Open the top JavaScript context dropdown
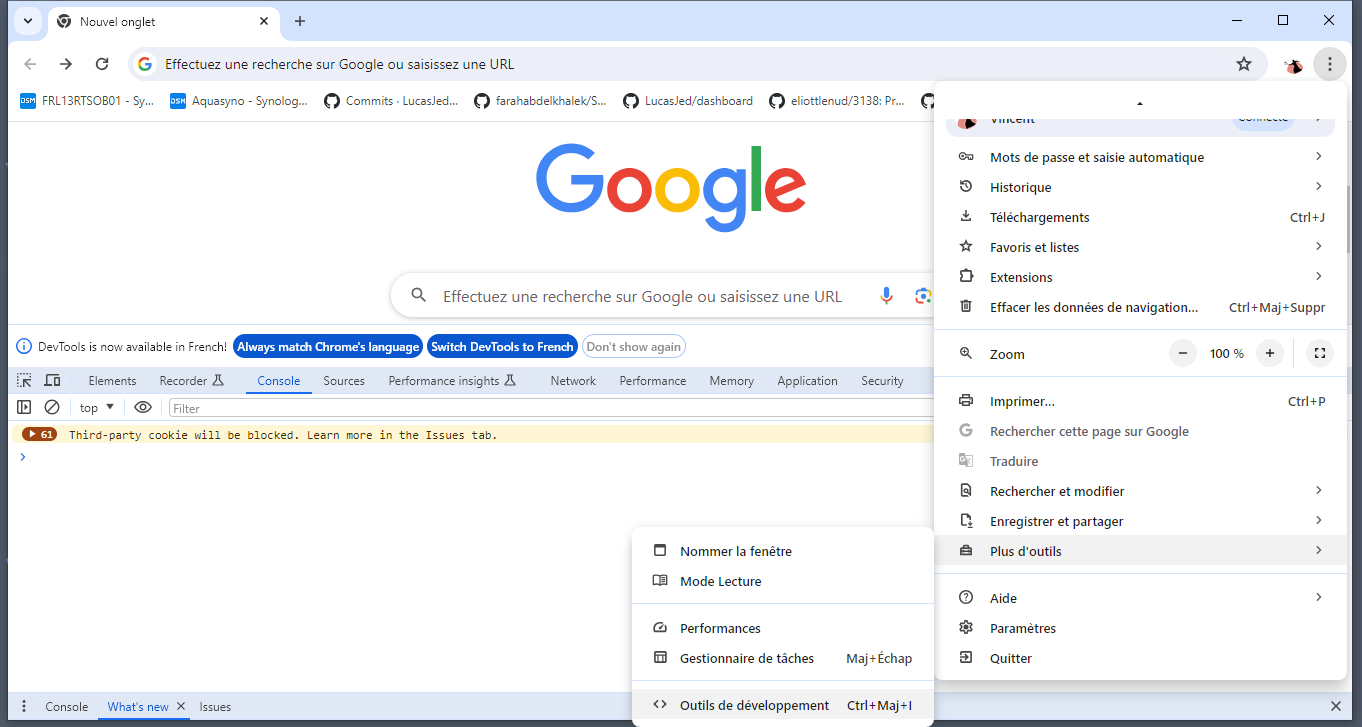The height and width of the screenshot is (727, 1362). [x=97, y=407]
